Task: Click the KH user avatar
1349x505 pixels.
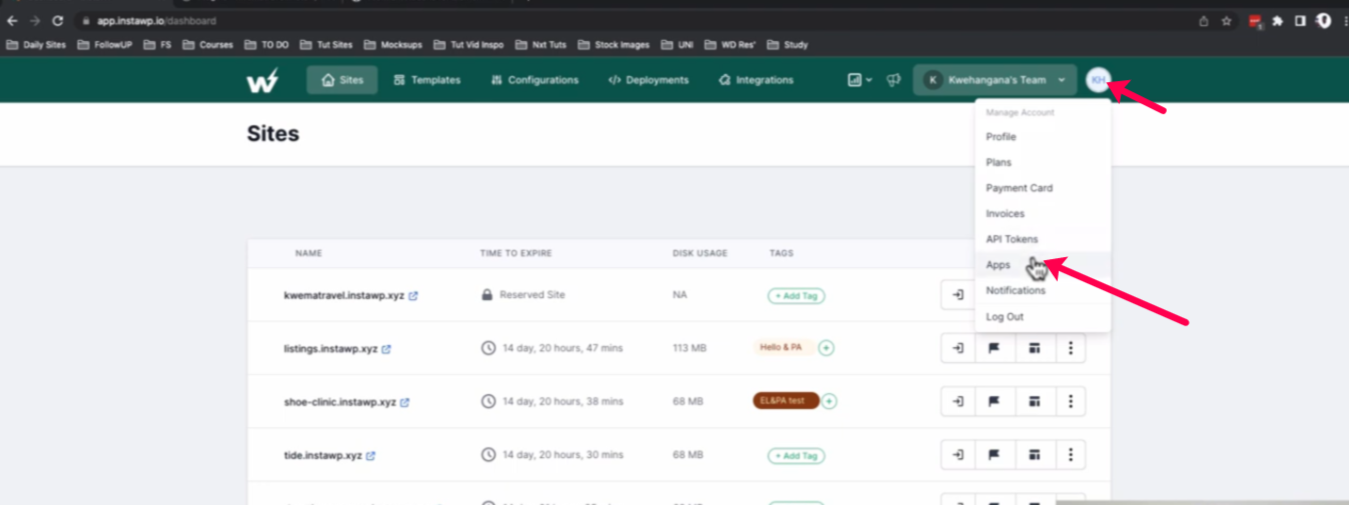Action: pyautogui.click(x=1098, y=80)
